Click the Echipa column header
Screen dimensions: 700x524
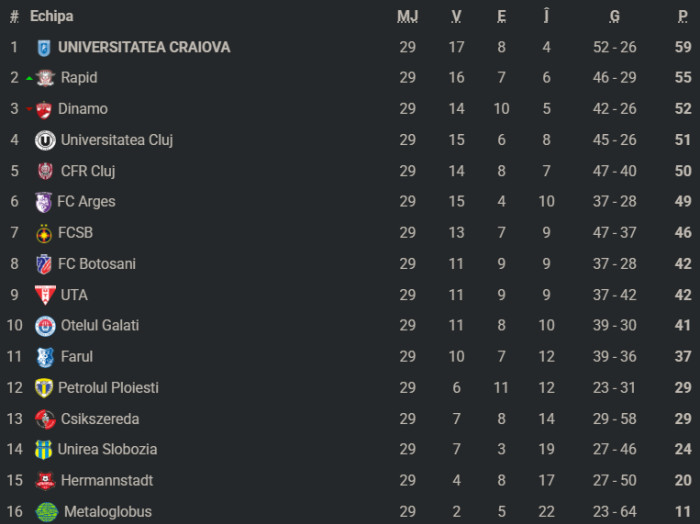click(x=51, y=16)
